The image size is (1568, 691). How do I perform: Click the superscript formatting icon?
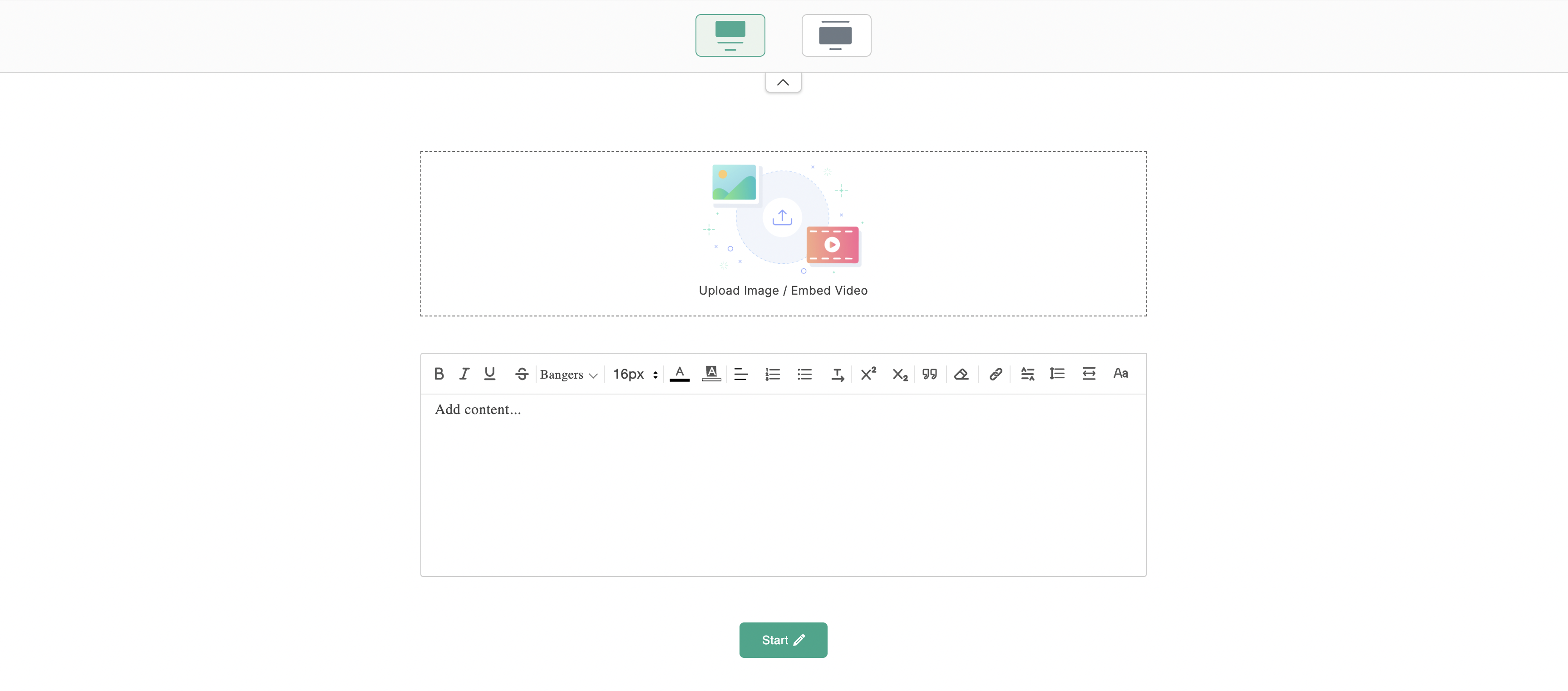pyautogui.click(x=867, y=373)
